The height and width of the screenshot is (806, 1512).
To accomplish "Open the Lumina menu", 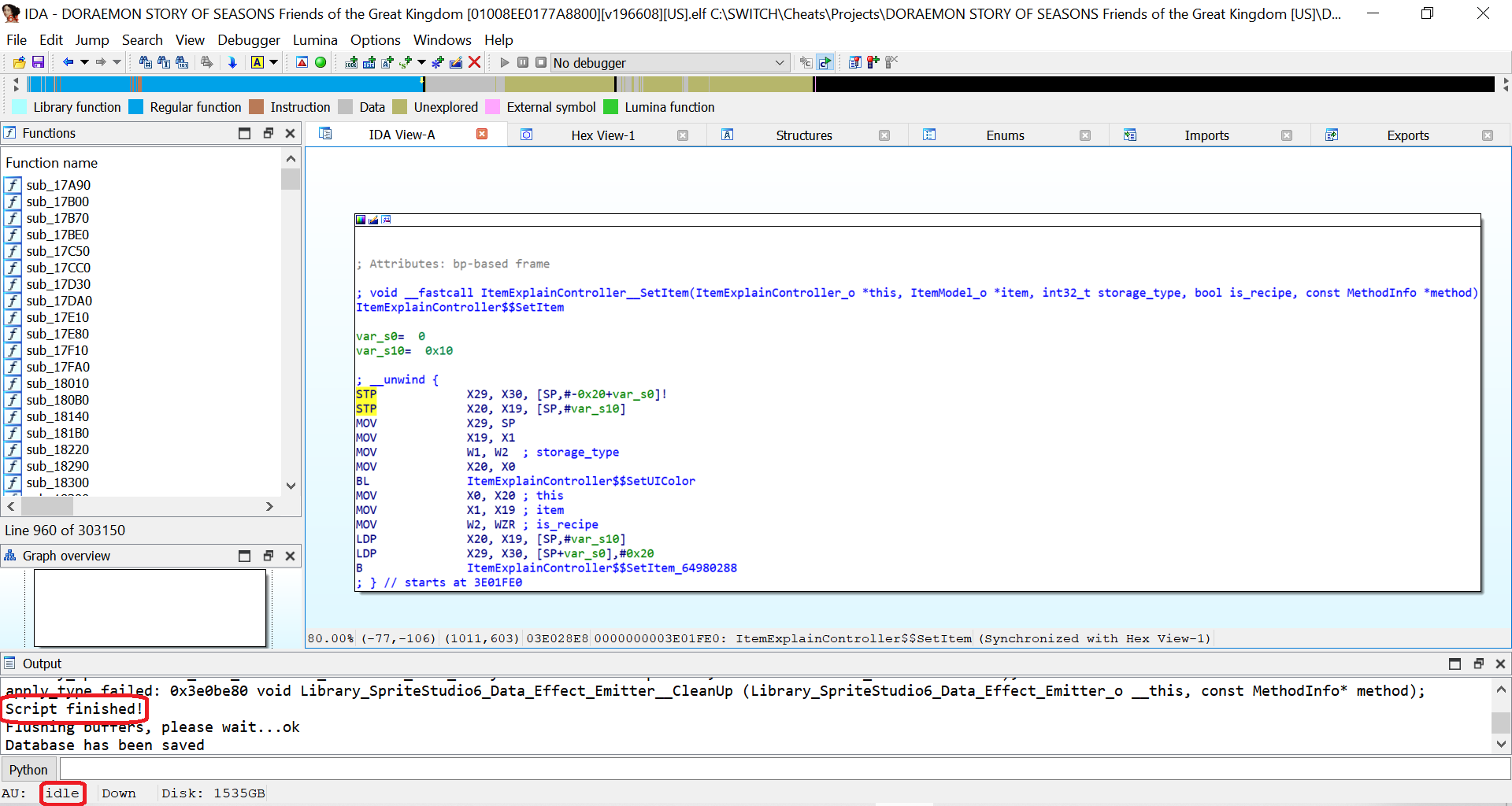I will 315,39.
